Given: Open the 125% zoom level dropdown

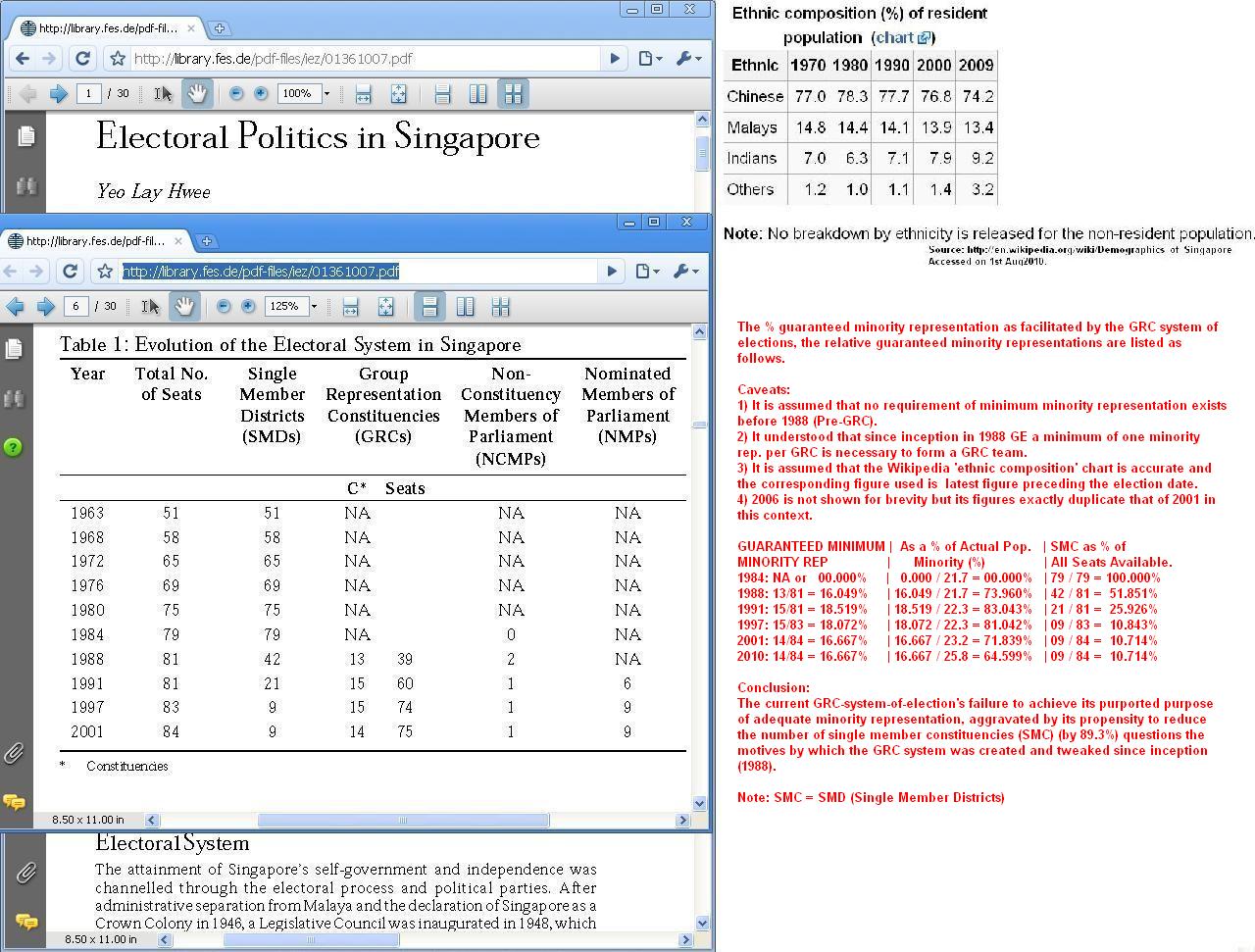Looking at the screenshot, I should 316,306.
